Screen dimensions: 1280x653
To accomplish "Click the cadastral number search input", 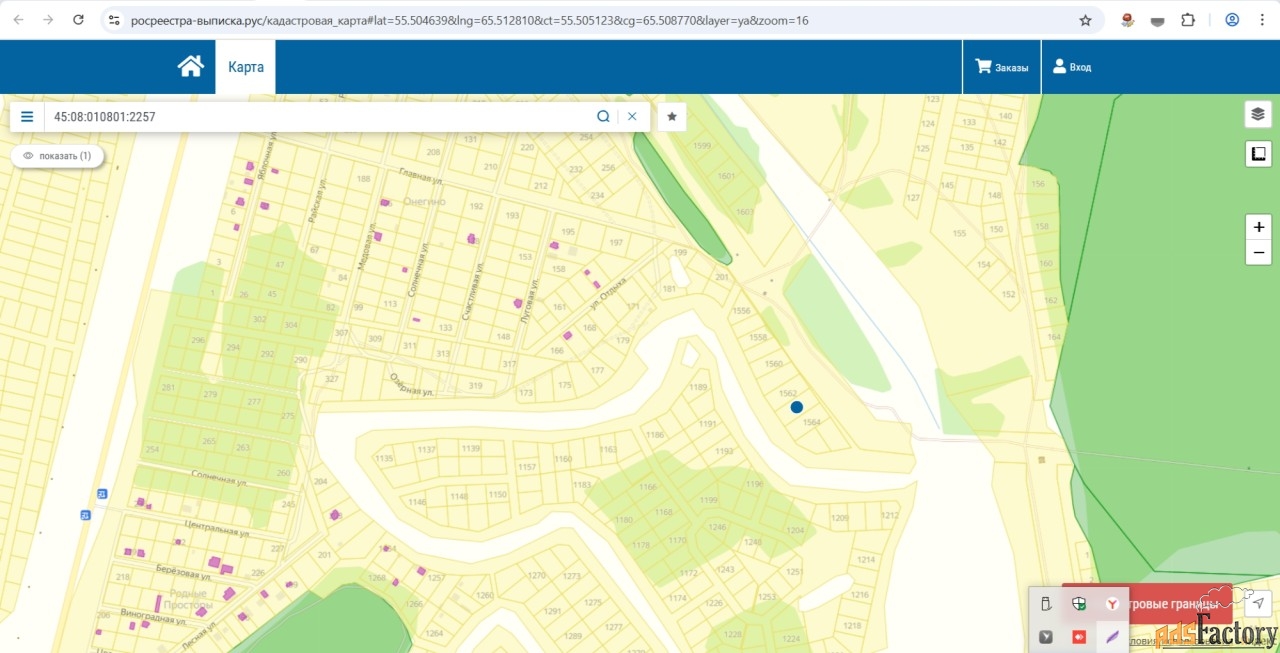I will pos(320,116).
